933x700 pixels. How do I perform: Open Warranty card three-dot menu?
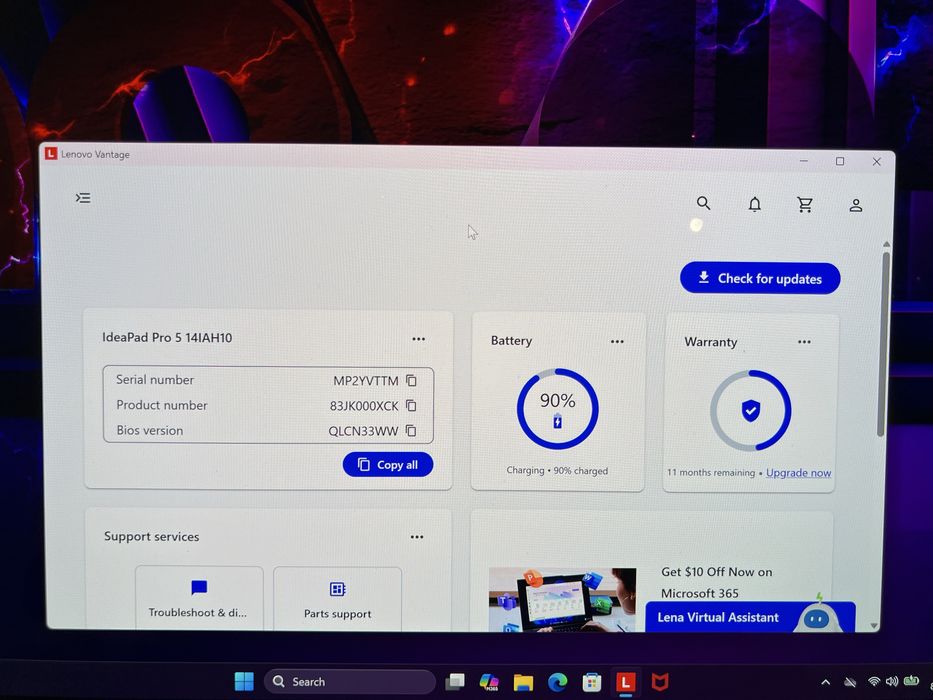pos(804,342)
